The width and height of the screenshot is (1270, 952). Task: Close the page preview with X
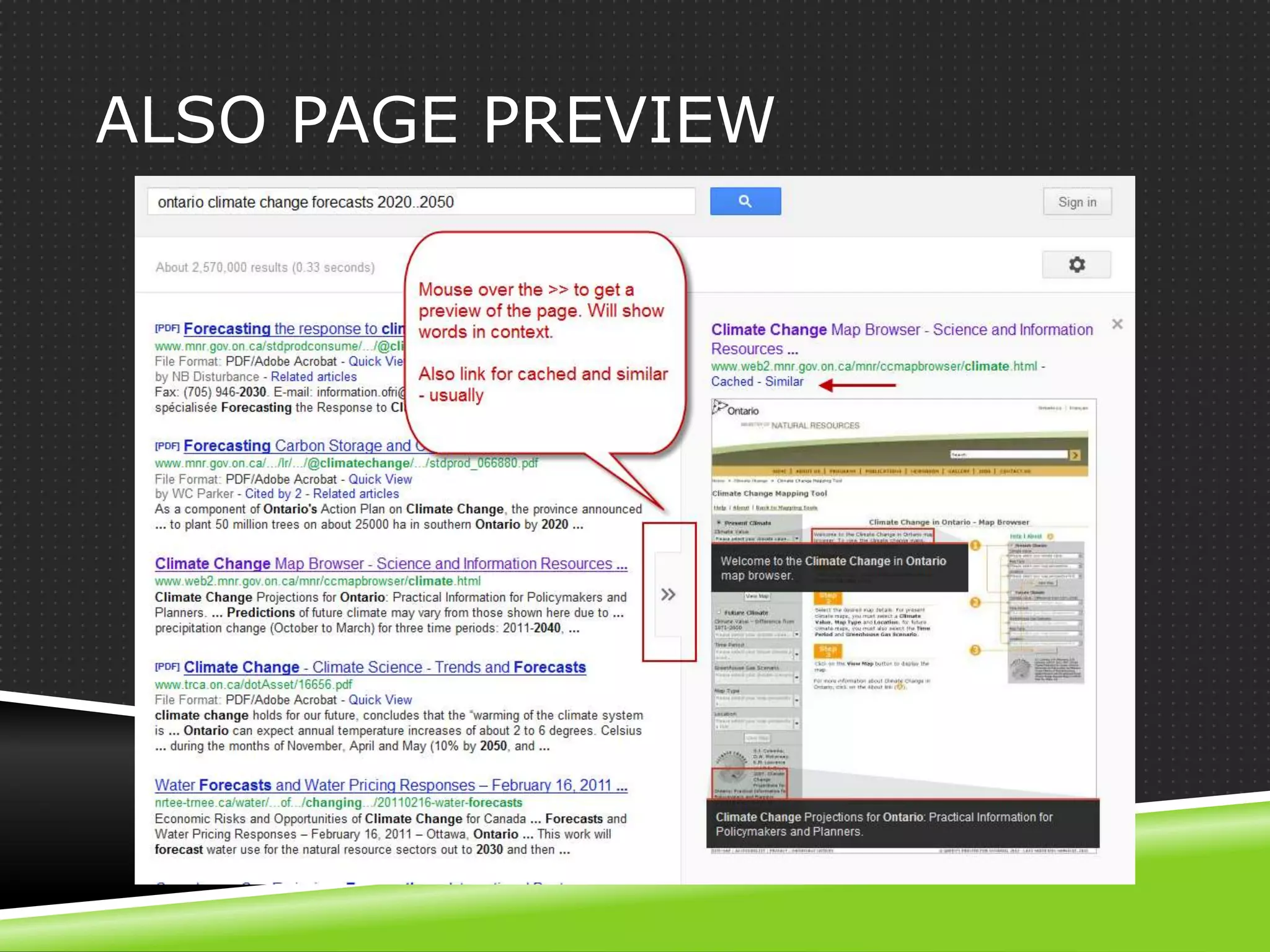click(x=1117, y=324)
